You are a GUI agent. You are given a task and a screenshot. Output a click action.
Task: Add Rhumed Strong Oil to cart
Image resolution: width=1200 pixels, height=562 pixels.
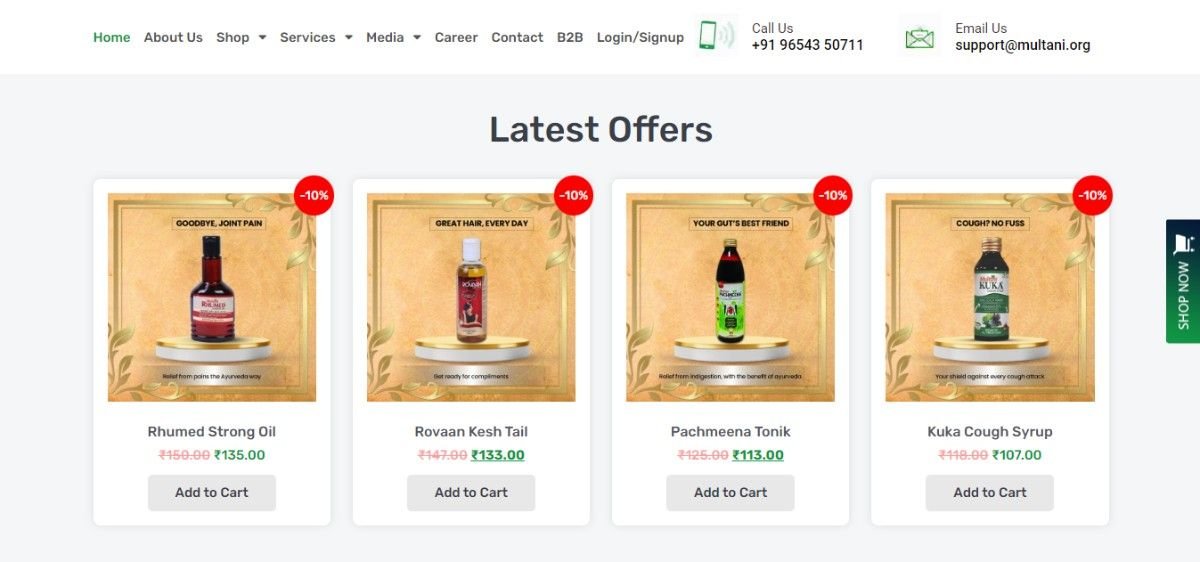click(212, 492)
